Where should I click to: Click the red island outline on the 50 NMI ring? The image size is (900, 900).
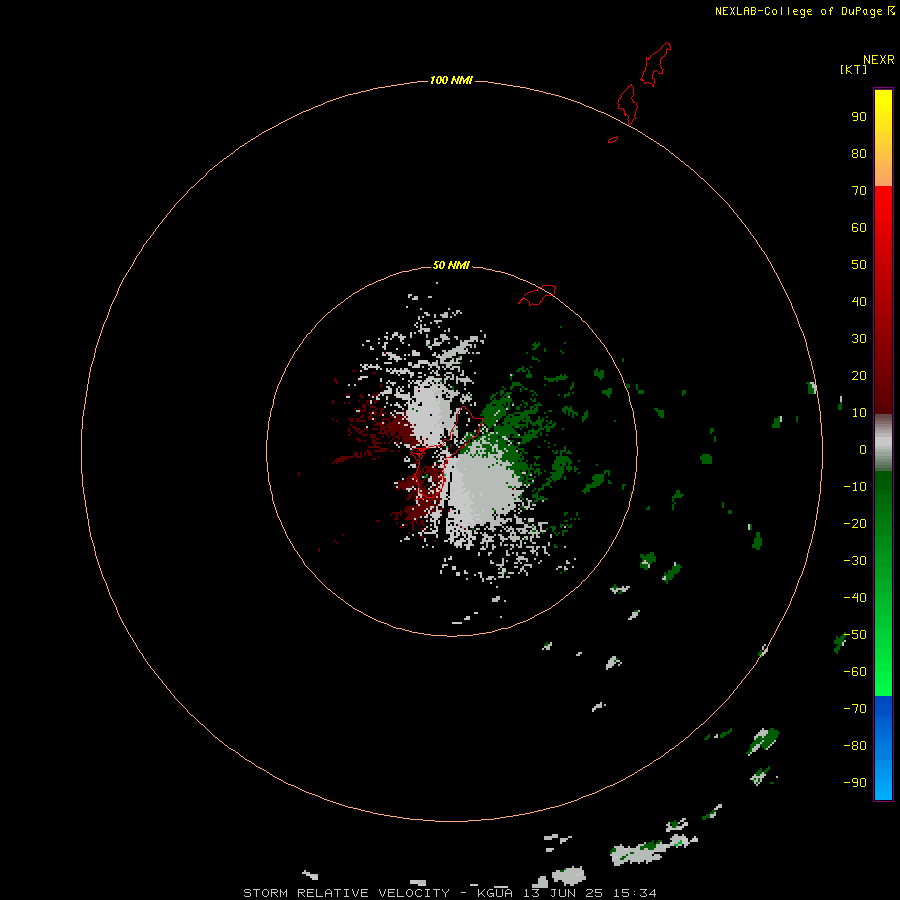tap(537, 295)
